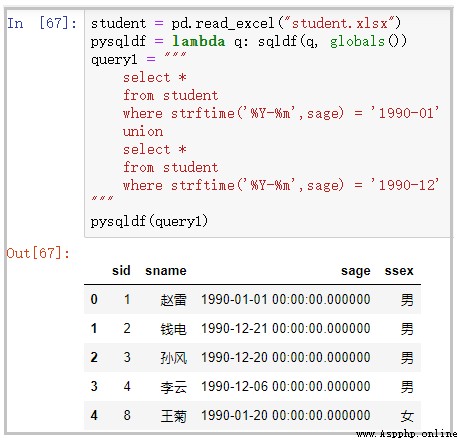458x440 pixels.
Task: Click the date cell 1990-12-21 00:00:00.000000
Action: 286,328
